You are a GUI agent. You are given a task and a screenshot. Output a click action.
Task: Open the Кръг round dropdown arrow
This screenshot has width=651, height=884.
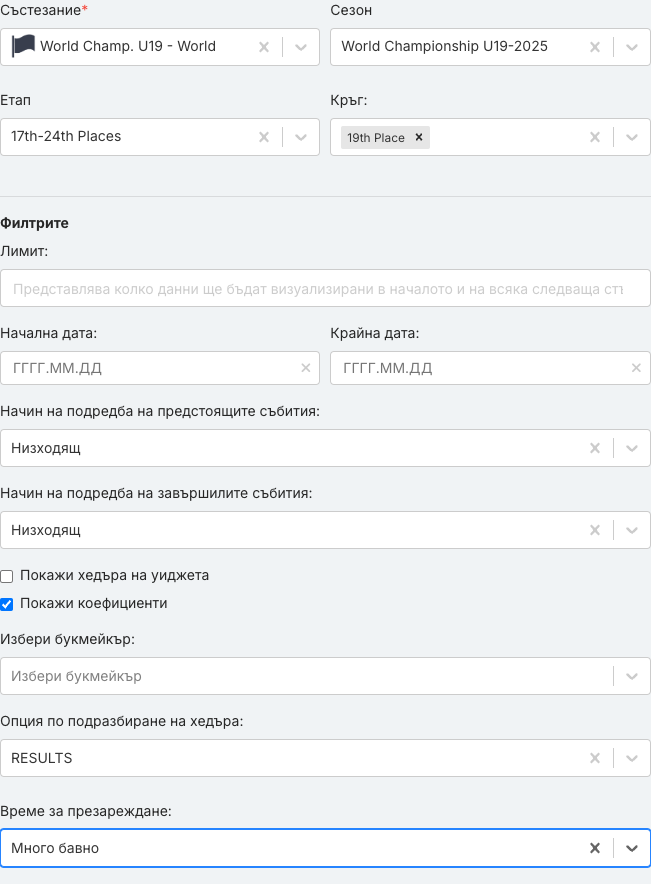(632, 137)
